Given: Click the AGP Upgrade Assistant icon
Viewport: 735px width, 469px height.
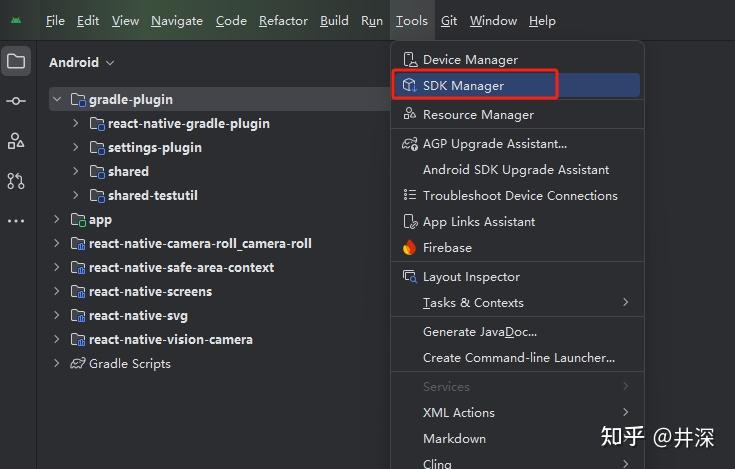Looking at the screenshot, I should click(410, 143).
